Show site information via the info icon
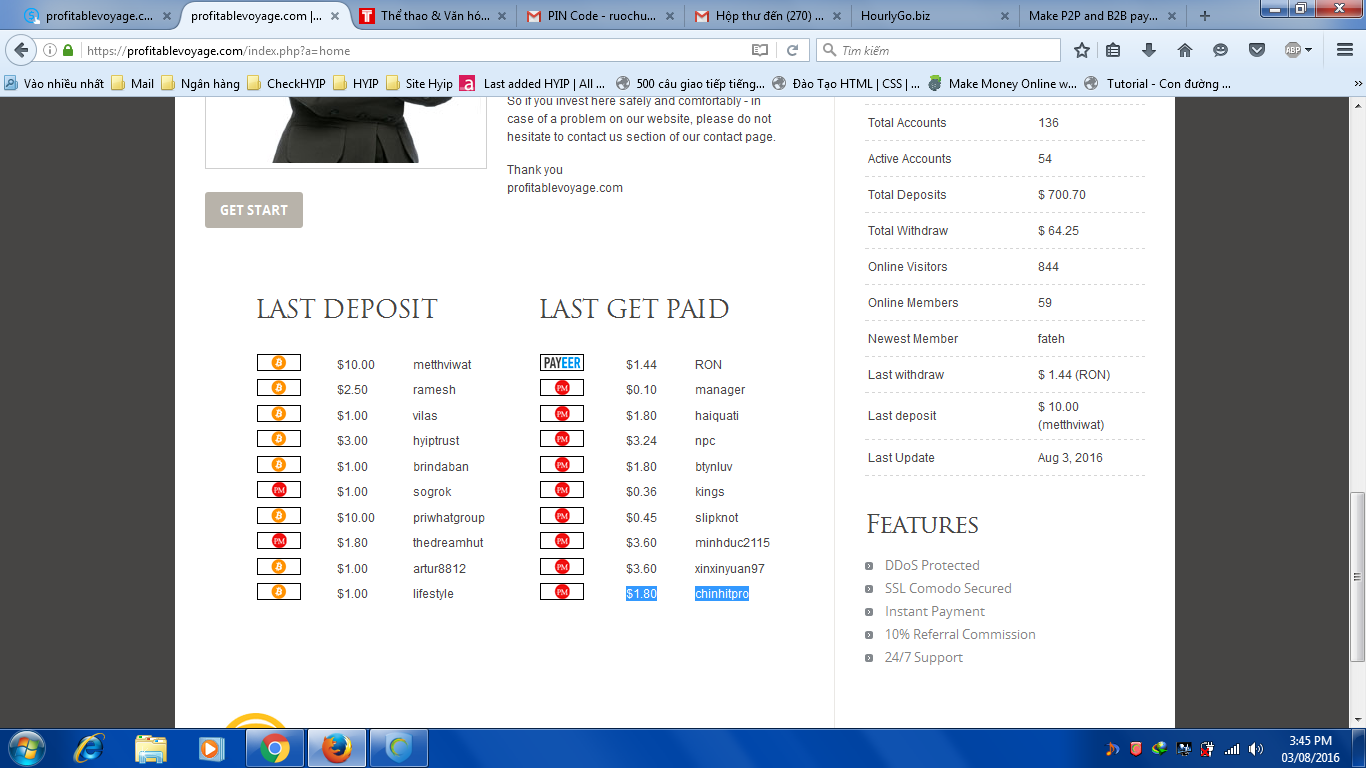Viewport: 1366px width, 768px height. click(50, 50)
